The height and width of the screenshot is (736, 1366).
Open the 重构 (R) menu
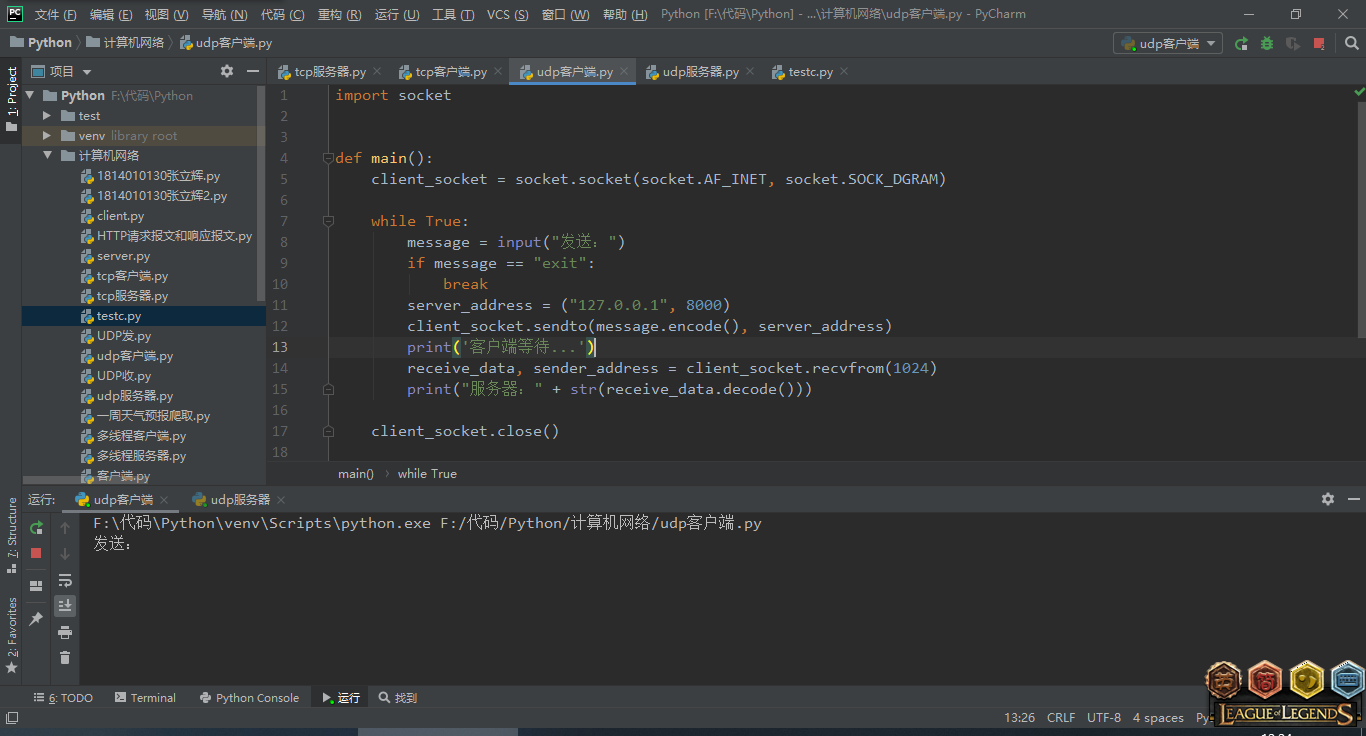coord(340,15)
